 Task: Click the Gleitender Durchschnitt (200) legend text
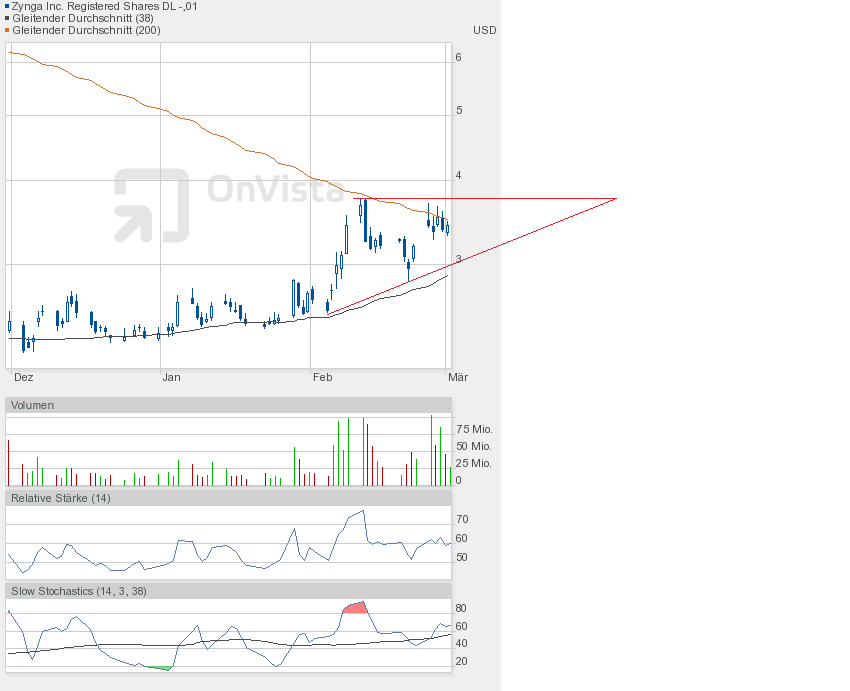(85, 30)
